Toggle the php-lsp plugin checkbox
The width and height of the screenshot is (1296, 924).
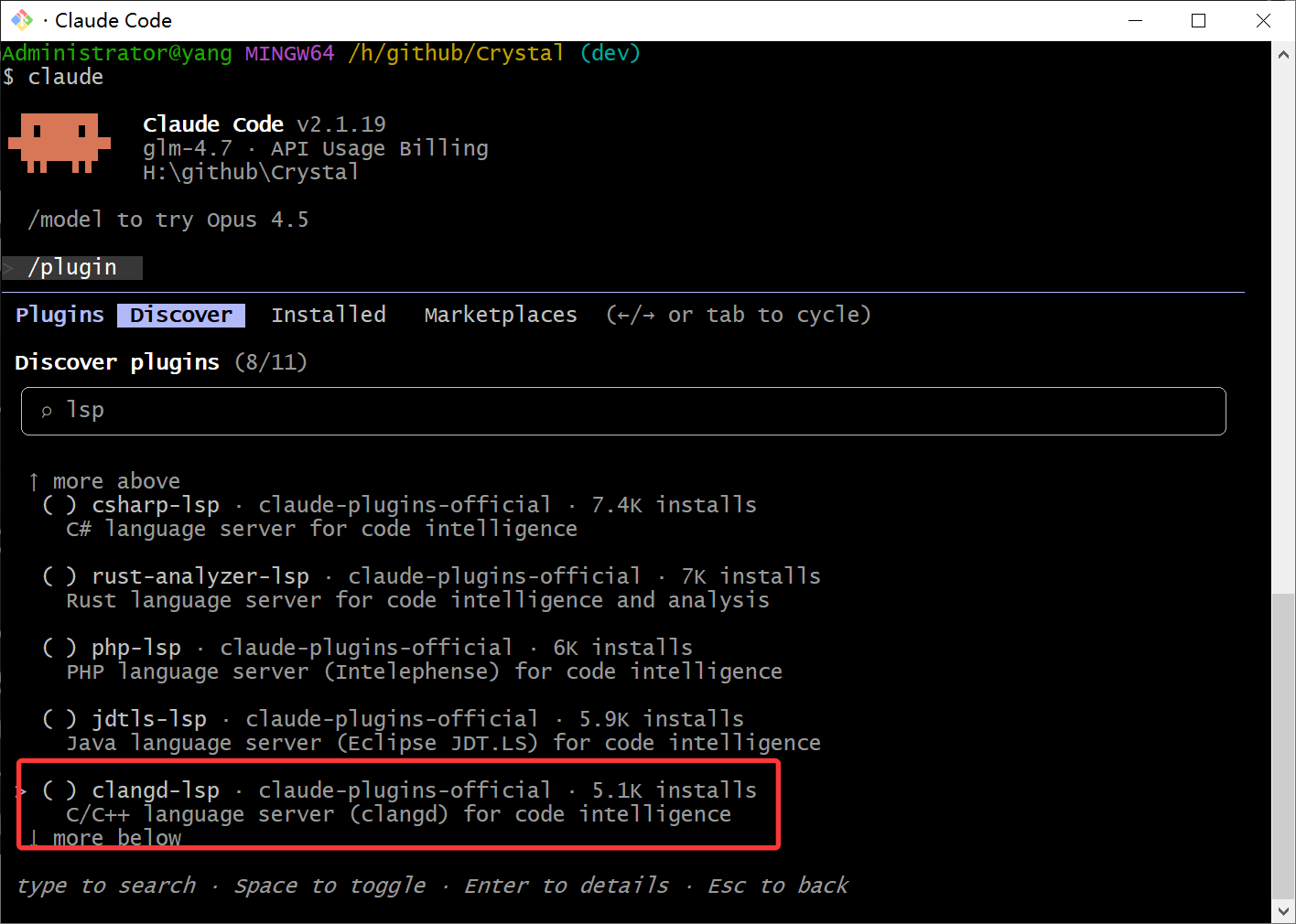pos(59,648)
